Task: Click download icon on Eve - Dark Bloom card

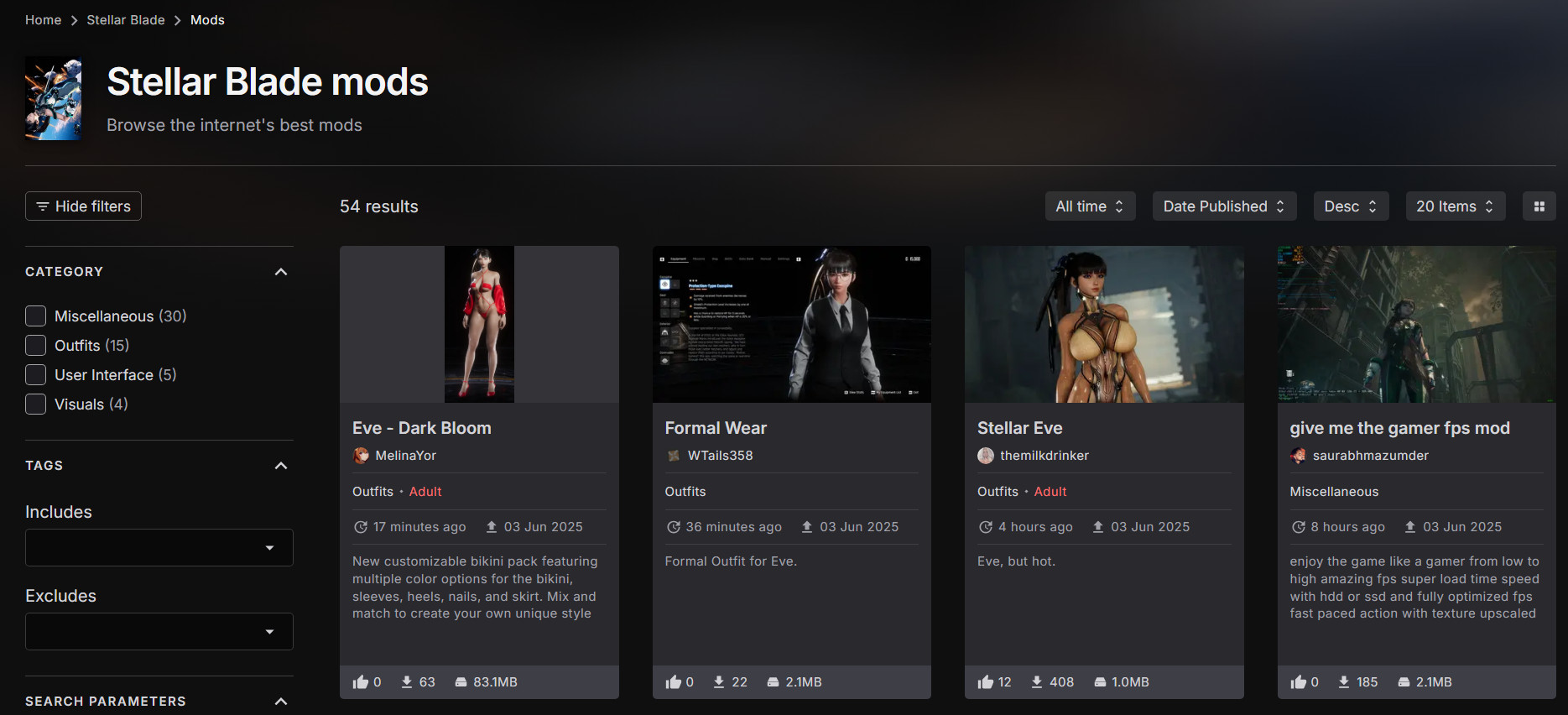Action: click(407, 682)
